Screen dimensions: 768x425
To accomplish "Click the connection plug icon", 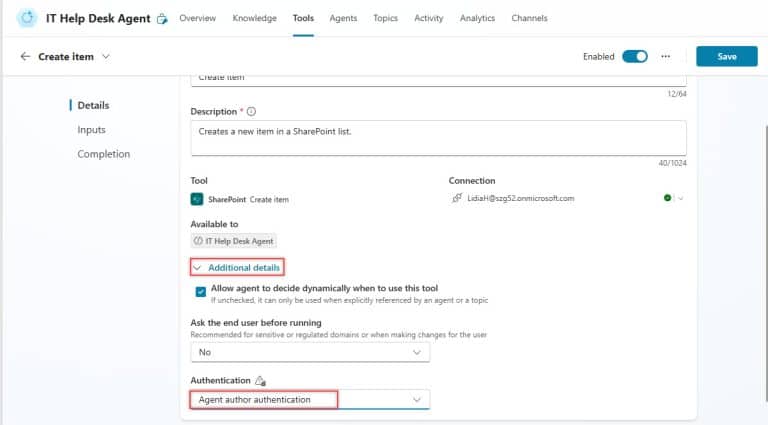I will [457, 199].
